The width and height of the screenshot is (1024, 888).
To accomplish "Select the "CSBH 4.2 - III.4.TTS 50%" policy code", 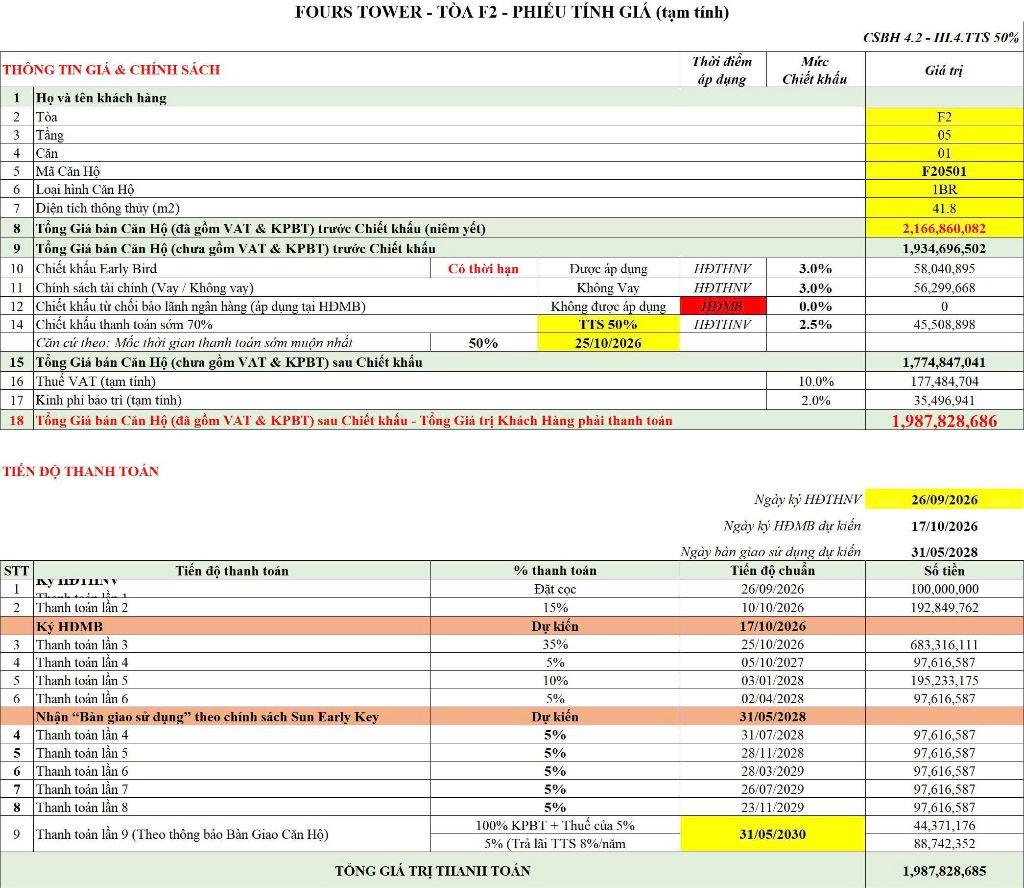I will 940,37.
